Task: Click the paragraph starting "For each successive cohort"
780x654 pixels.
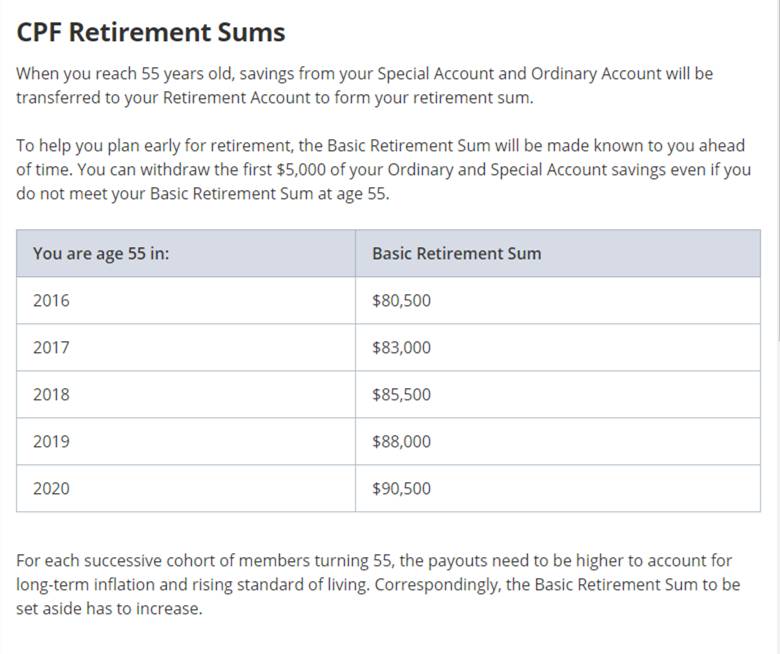Action: (x=378, y=585)
